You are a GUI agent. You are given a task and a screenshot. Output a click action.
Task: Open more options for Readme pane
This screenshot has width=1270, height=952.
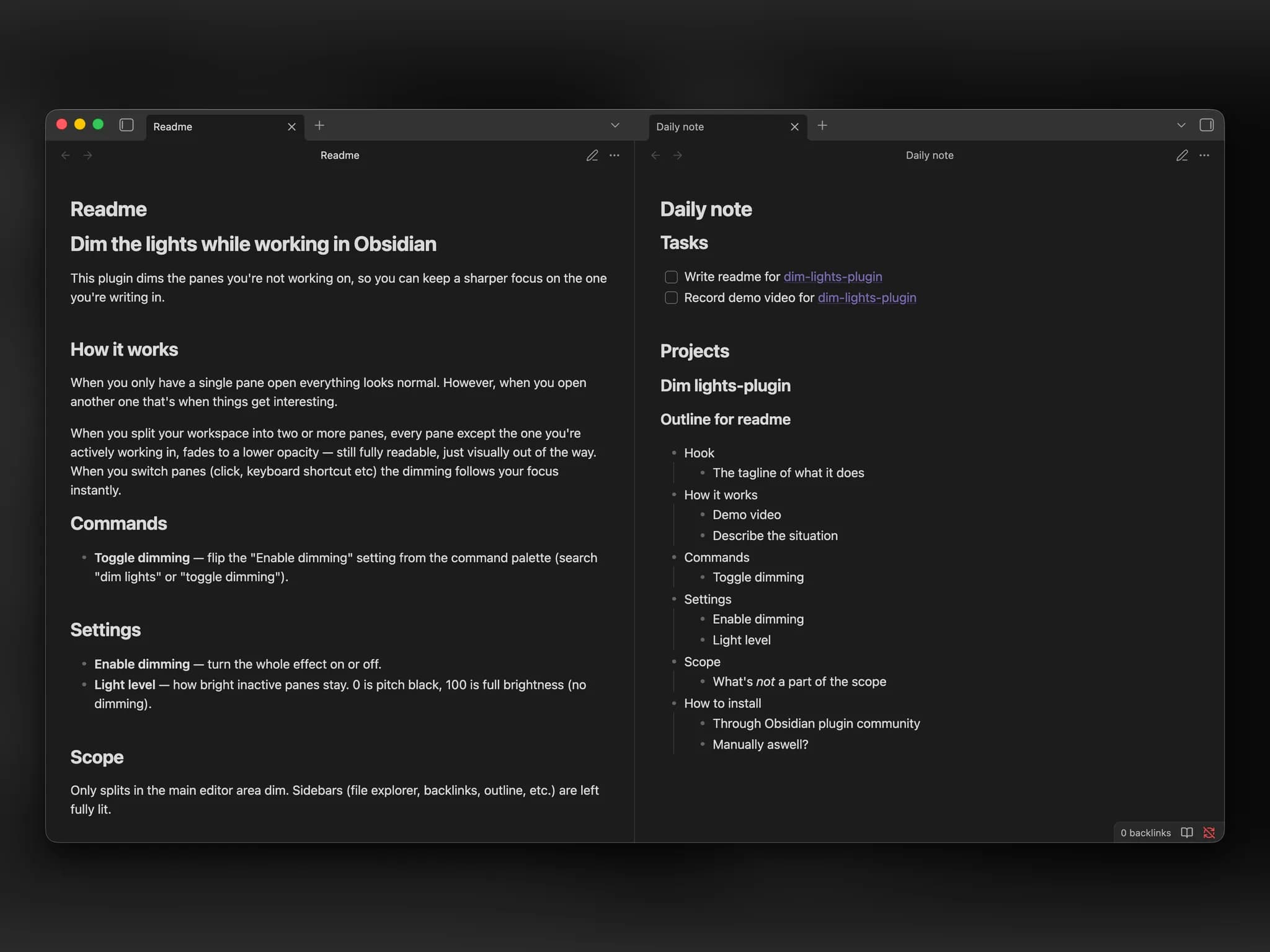pos(615,155)
